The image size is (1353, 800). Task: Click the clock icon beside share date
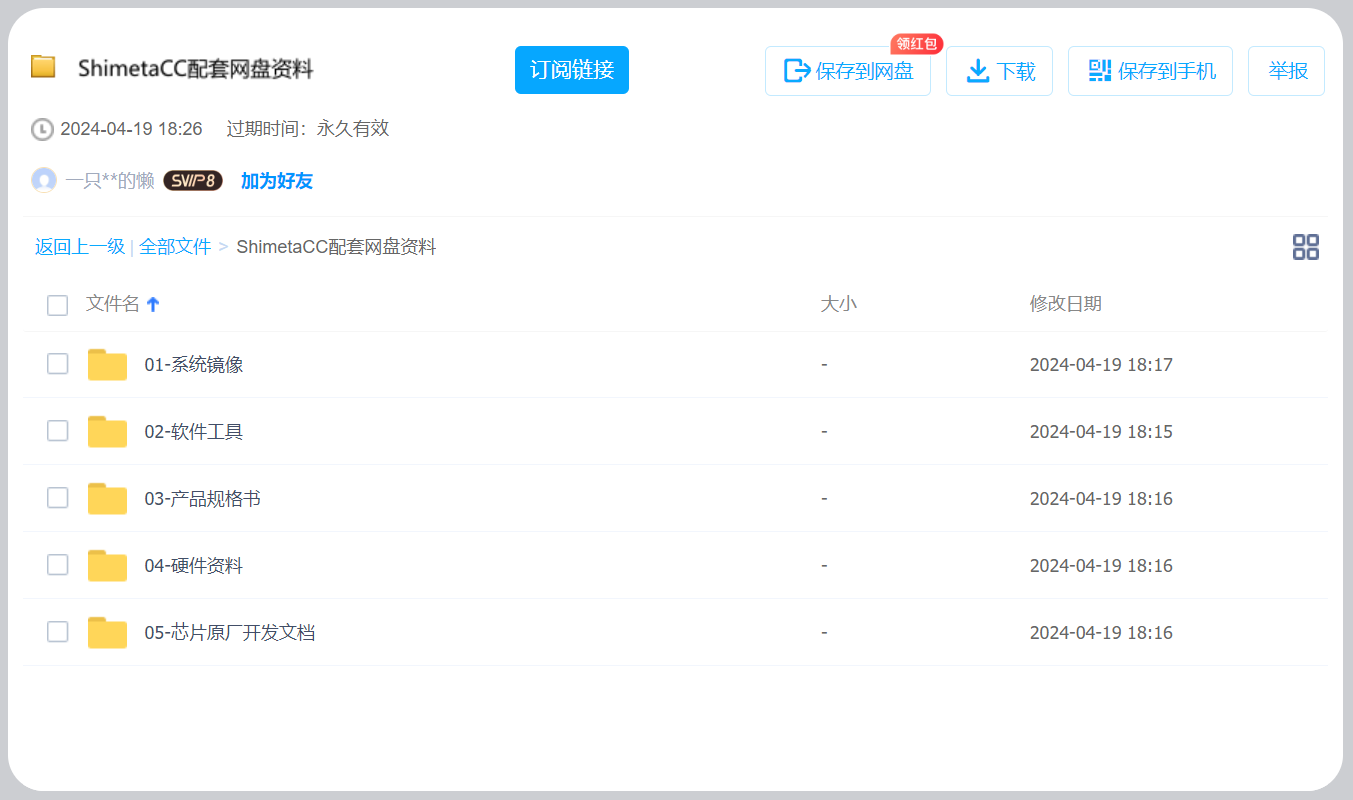pyautogui.click(x=42, y=129)
